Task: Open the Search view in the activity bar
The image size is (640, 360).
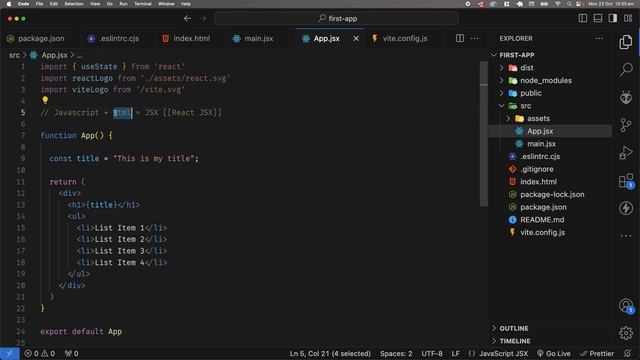Action: point(626,70)
